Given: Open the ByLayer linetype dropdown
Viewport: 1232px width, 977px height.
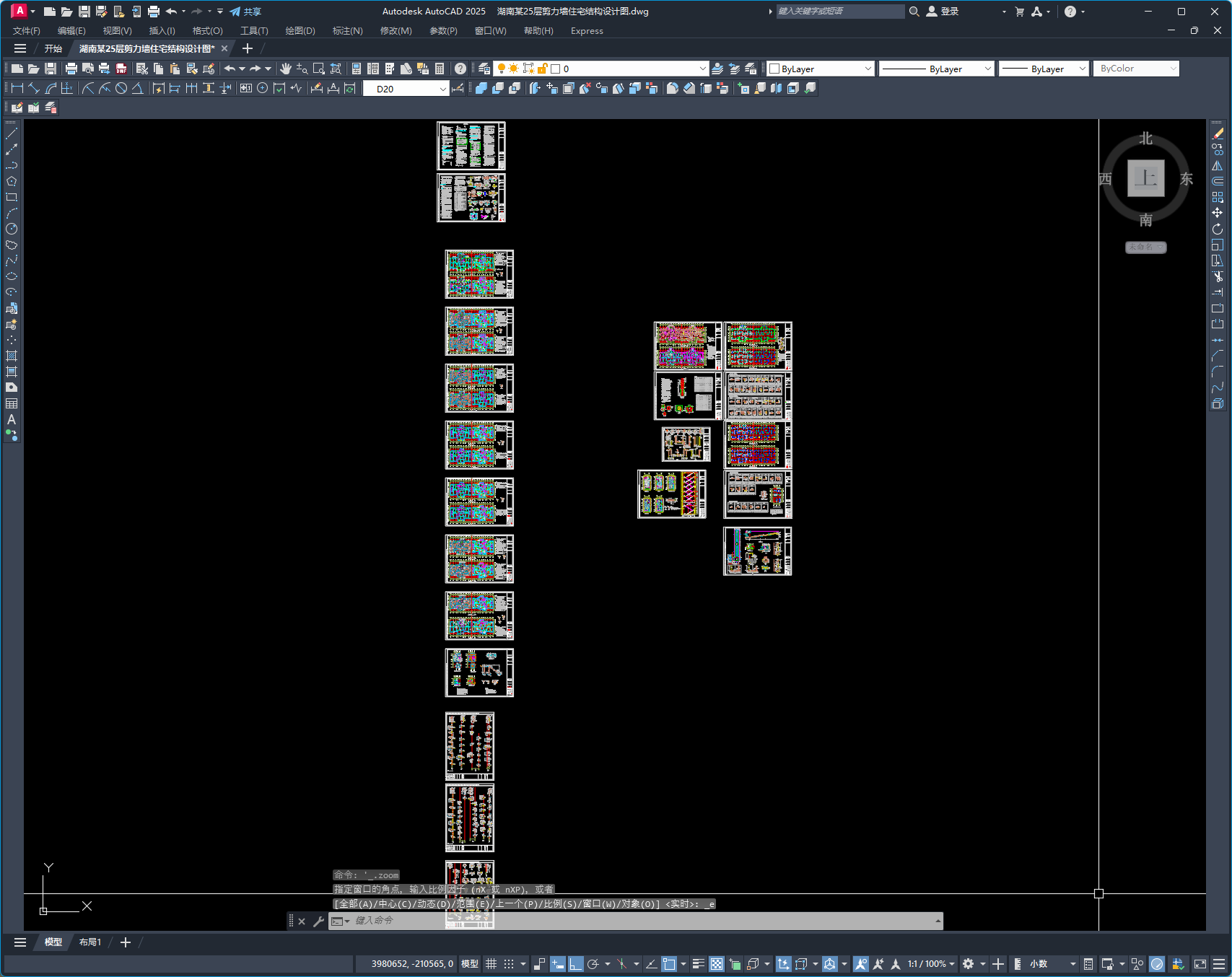Looking at the screenshot, I should [987, 69].
